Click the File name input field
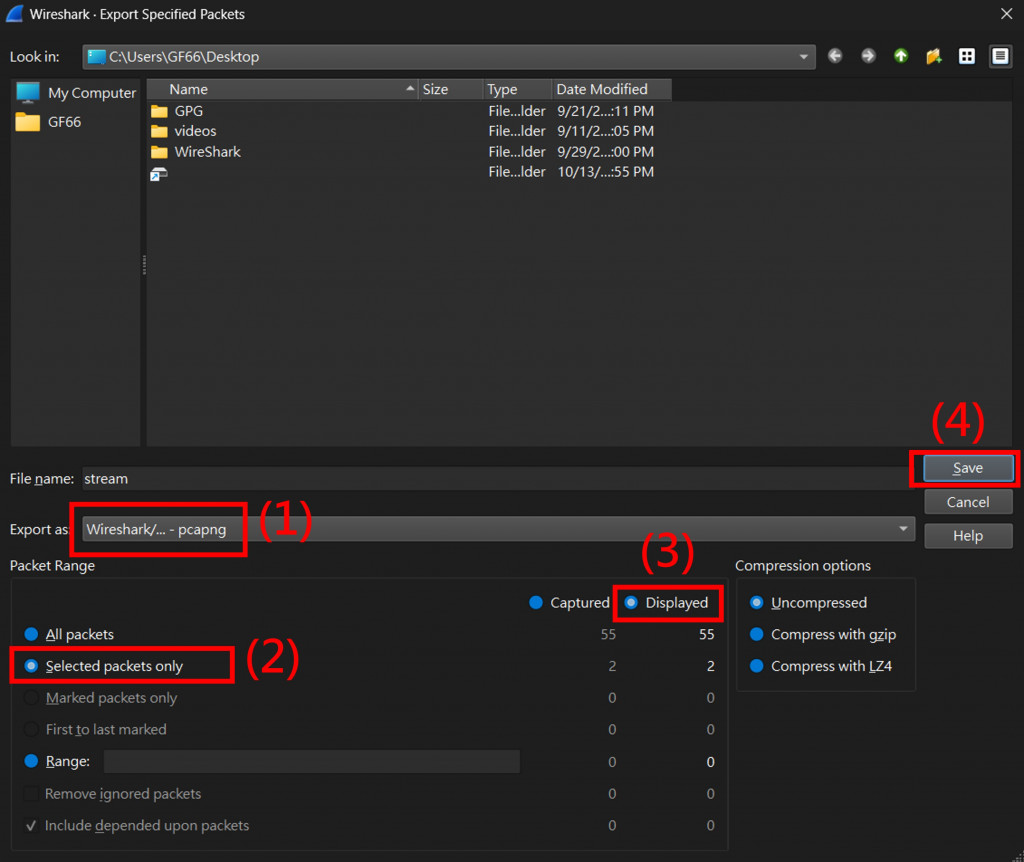Viewport: 1024px width, 862px height. click(x=496, y=479)
